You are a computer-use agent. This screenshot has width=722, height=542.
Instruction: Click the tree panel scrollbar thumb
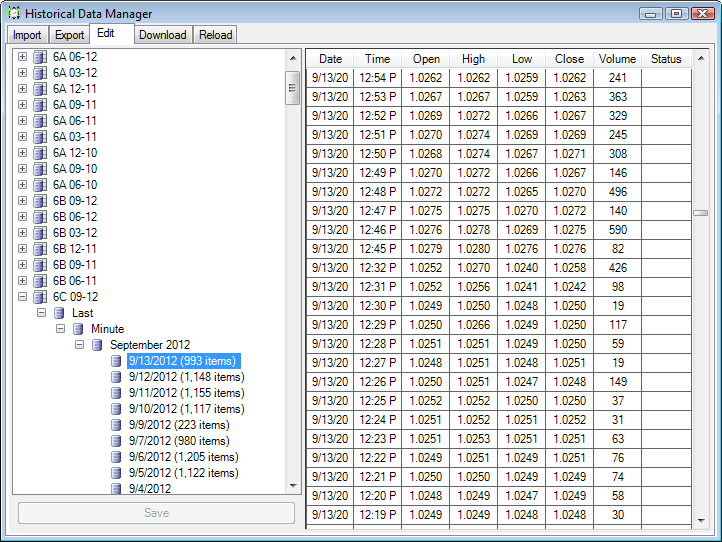(292, 88)
